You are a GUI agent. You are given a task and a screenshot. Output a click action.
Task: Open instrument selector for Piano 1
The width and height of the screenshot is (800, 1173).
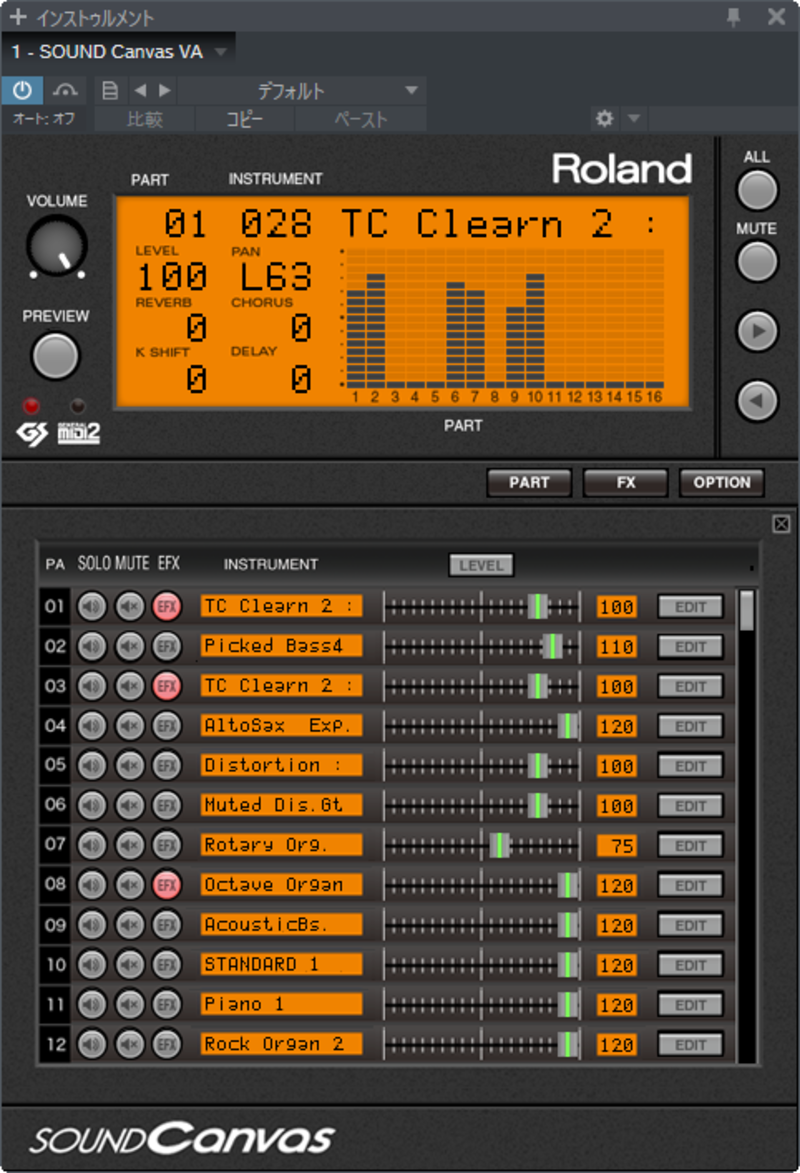(281, 1004)
